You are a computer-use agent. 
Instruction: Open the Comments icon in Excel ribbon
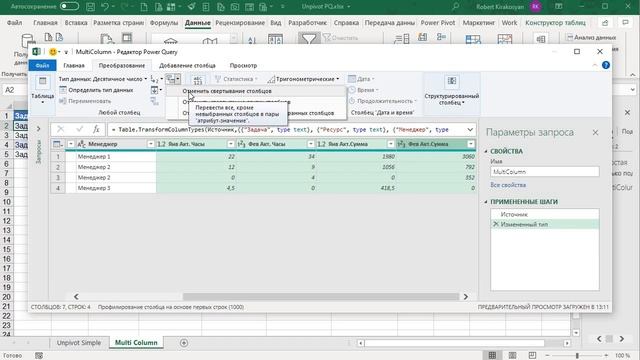625,23
